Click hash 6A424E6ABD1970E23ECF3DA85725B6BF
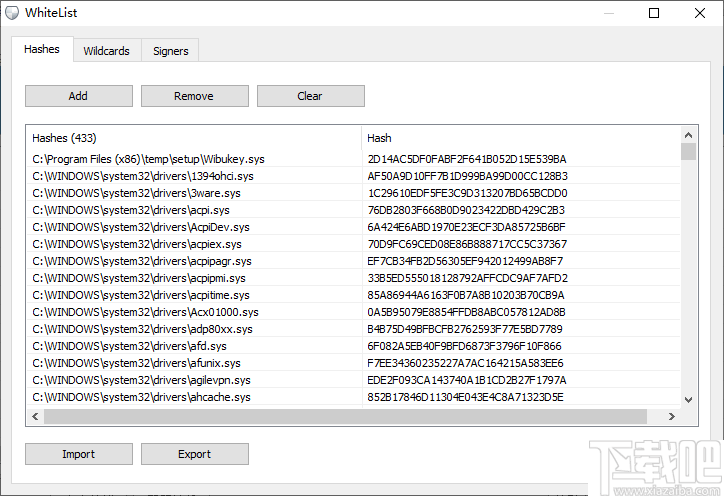Viewport: 724px width, 496px height. [466, 227]
